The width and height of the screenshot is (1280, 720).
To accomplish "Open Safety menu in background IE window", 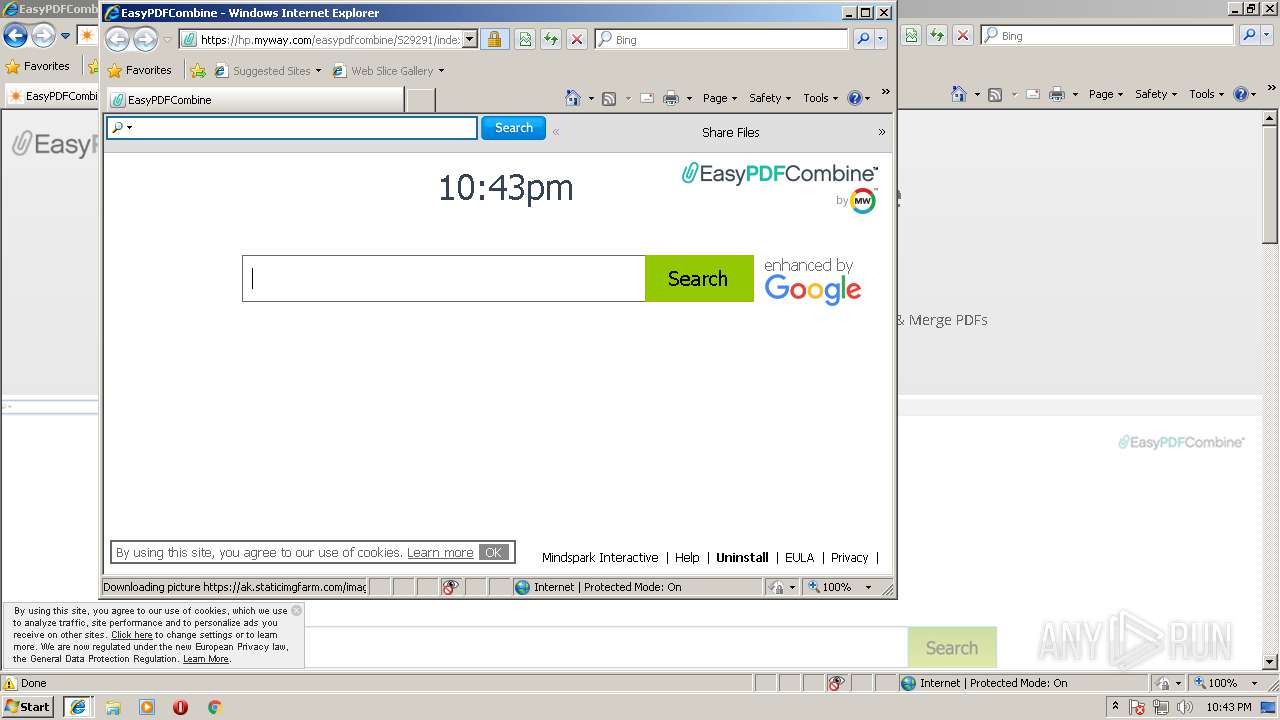I will pos(1156,94).
